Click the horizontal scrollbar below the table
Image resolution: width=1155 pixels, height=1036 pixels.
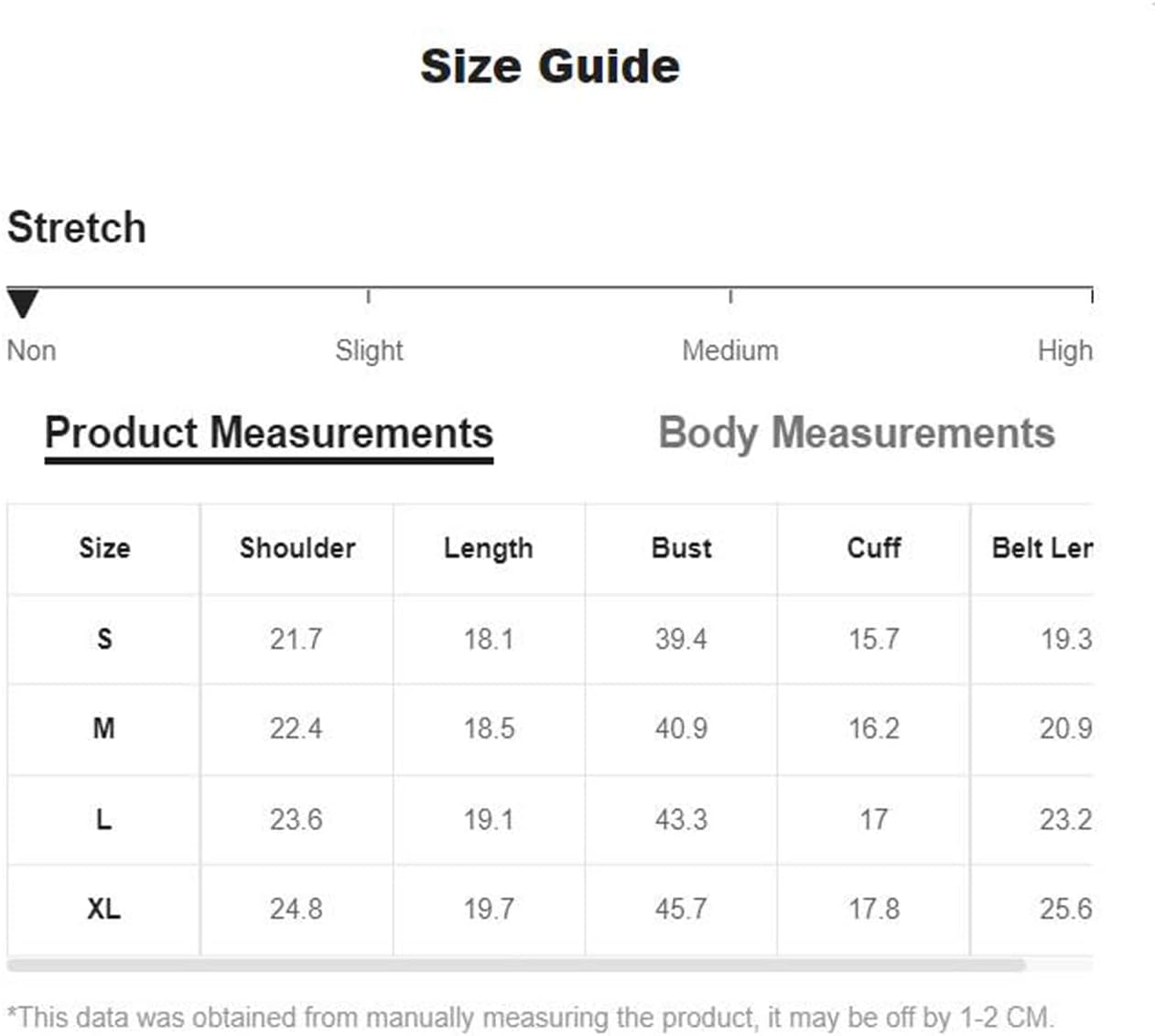coord(516,965)
